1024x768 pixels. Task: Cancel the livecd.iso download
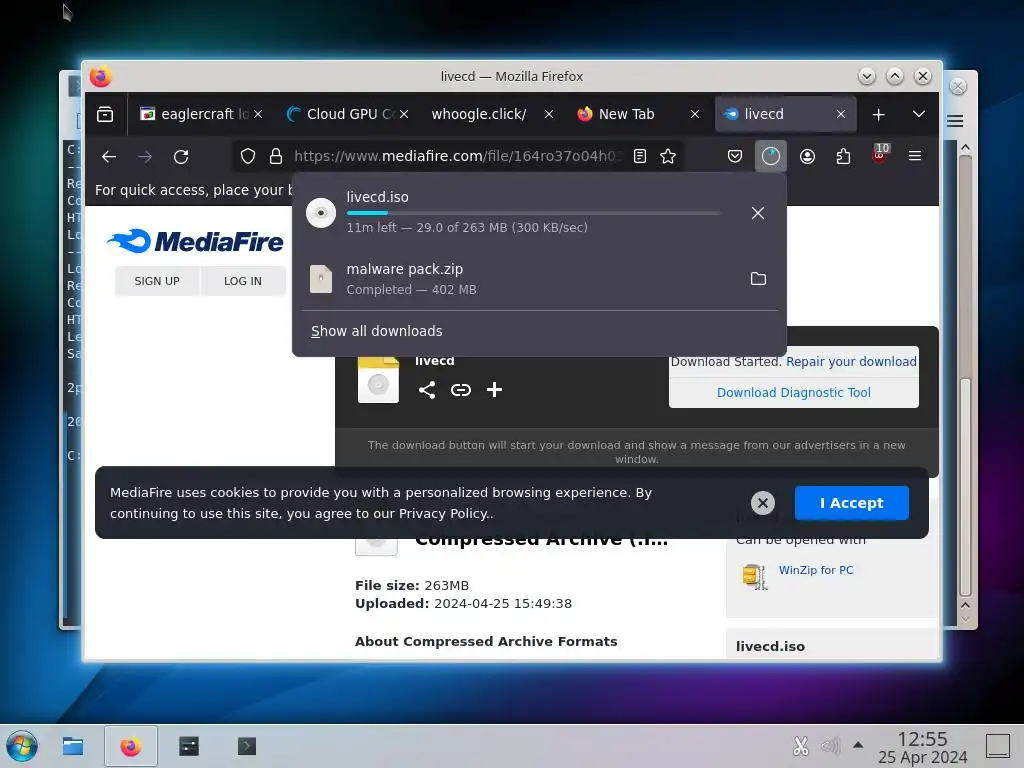(758, 213)
